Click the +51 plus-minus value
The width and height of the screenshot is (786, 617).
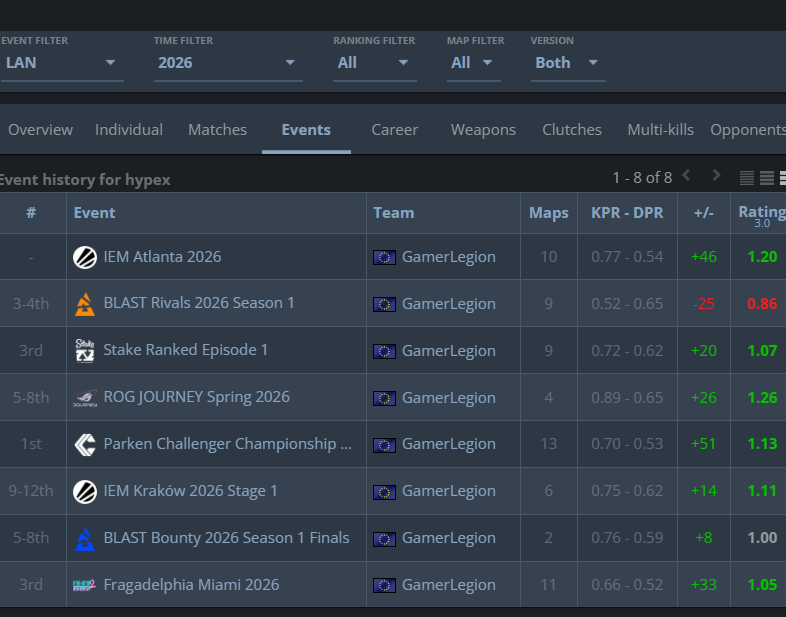point(703,444)
